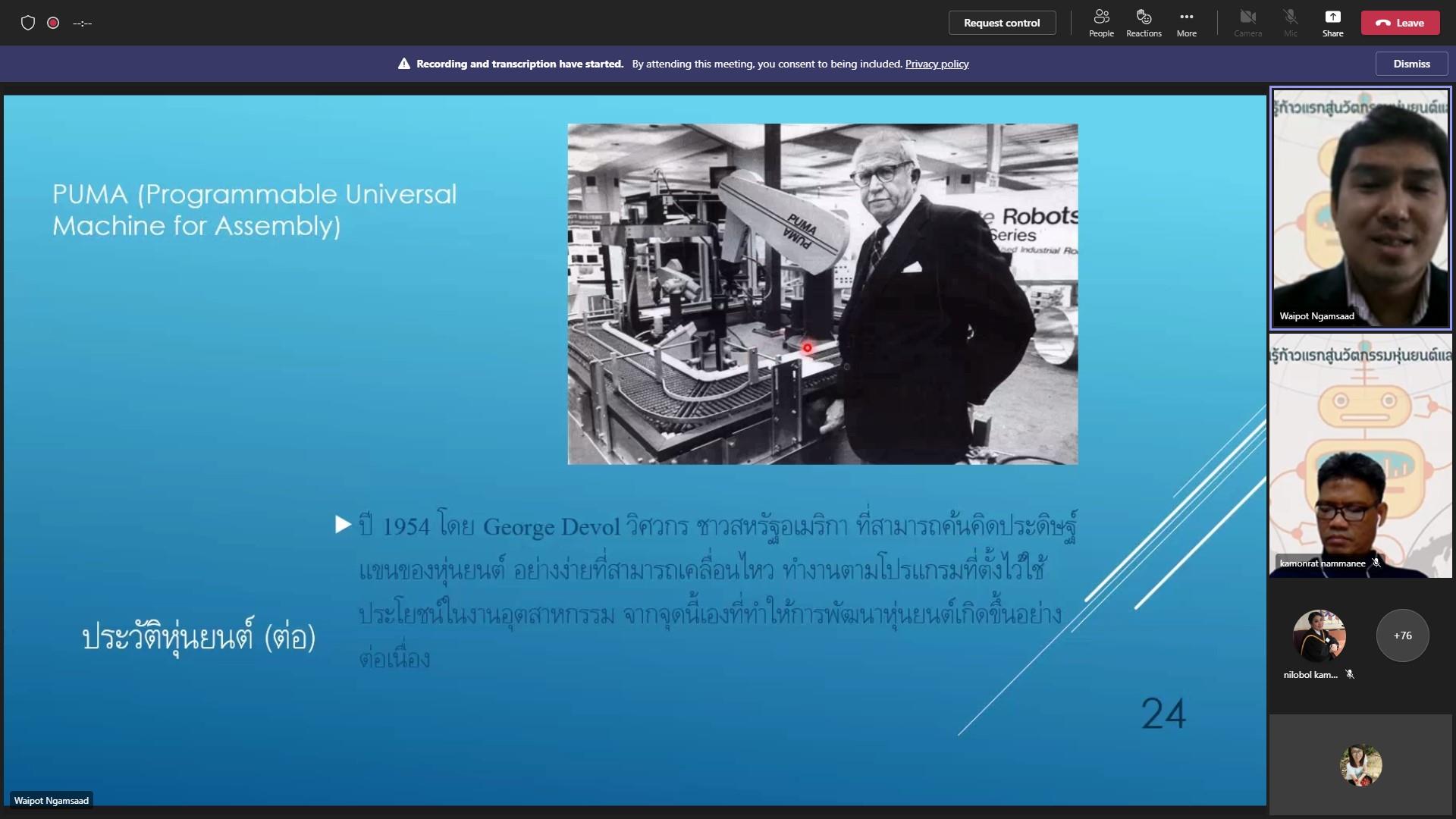
Task: Dismiss the recording notification banner
Action: click(1411, 64)
